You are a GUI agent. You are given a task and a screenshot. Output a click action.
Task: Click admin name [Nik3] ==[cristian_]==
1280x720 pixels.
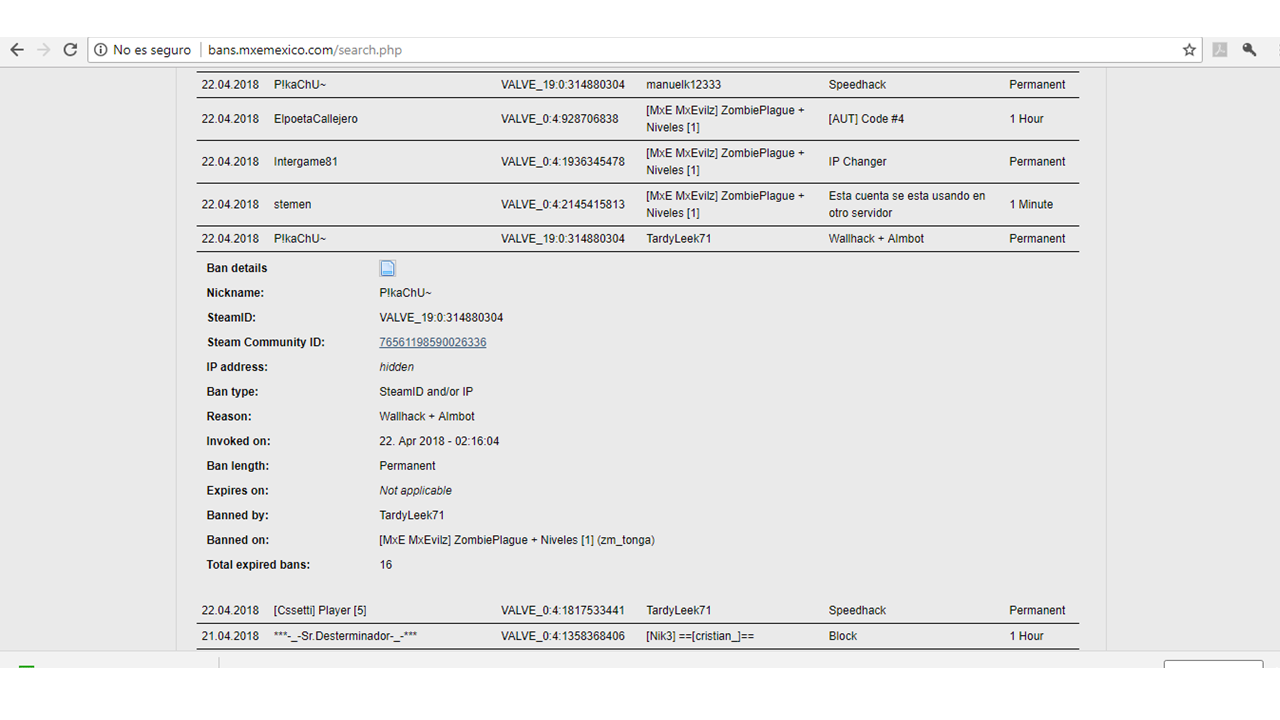(700, 636)
